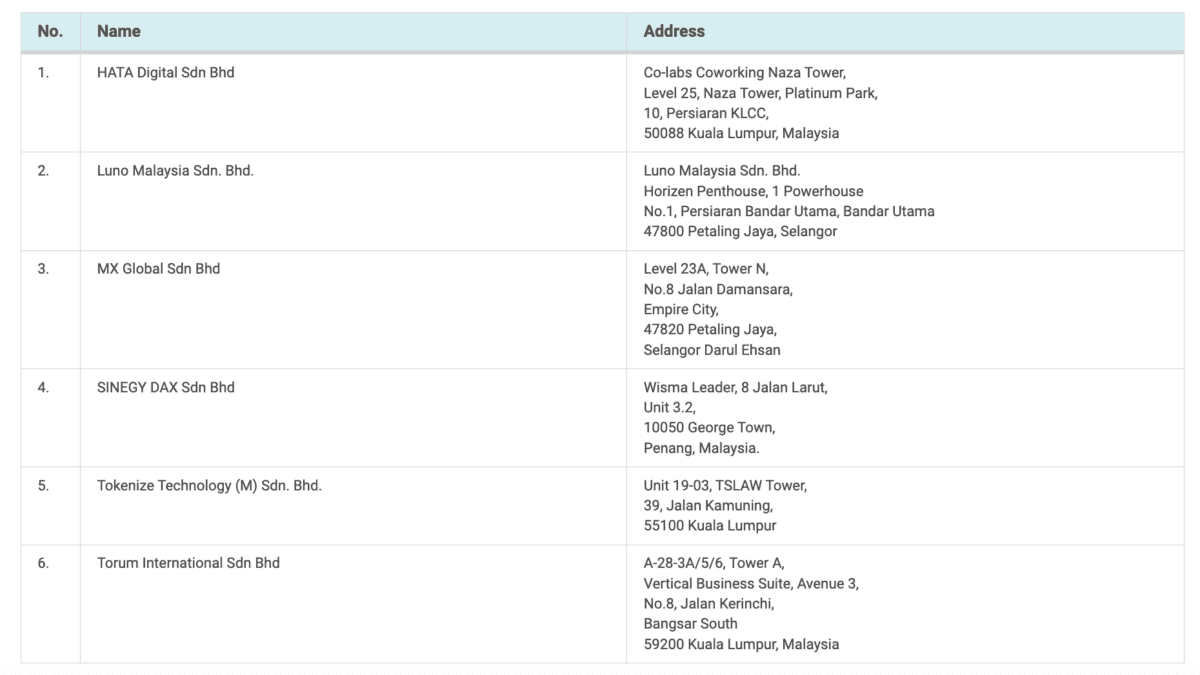Screen dimensions: 1200x675
Task: Select MX Global Sdn Bhd name
Action: [x=158, y=269]
